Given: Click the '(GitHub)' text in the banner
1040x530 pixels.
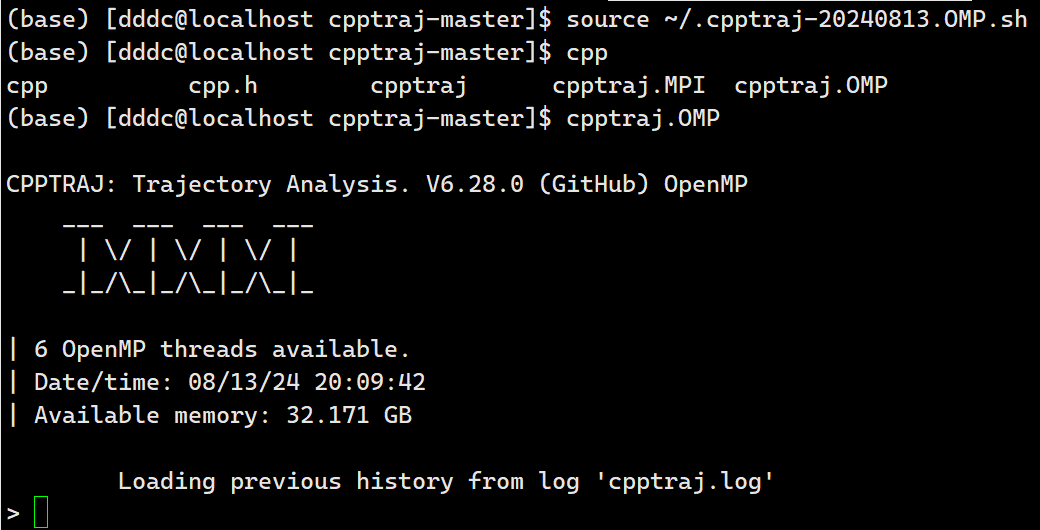Looking at the screenshot, I should 594,184.
